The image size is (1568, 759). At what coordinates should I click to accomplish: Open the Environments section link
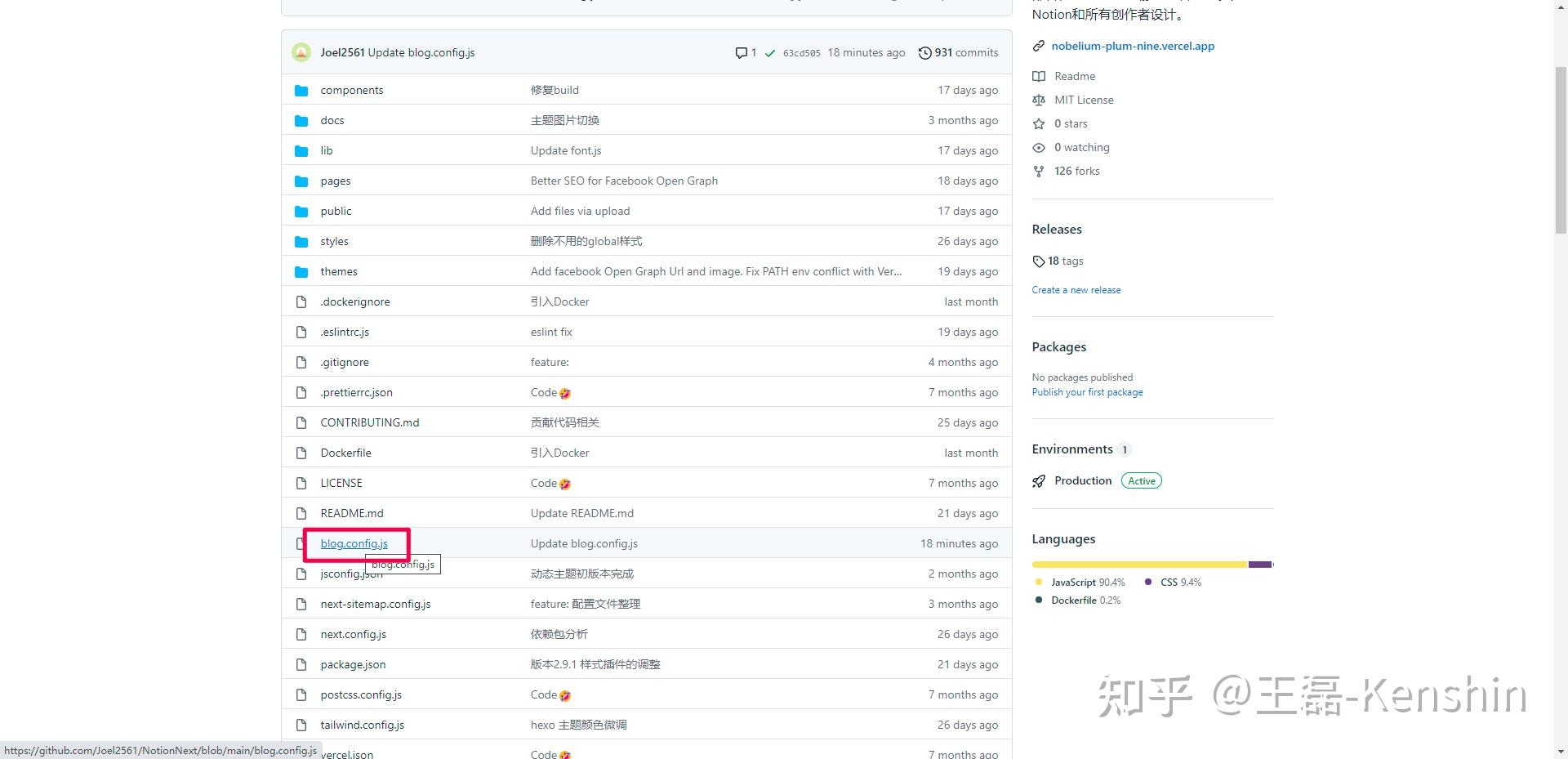click(1080, 449)
